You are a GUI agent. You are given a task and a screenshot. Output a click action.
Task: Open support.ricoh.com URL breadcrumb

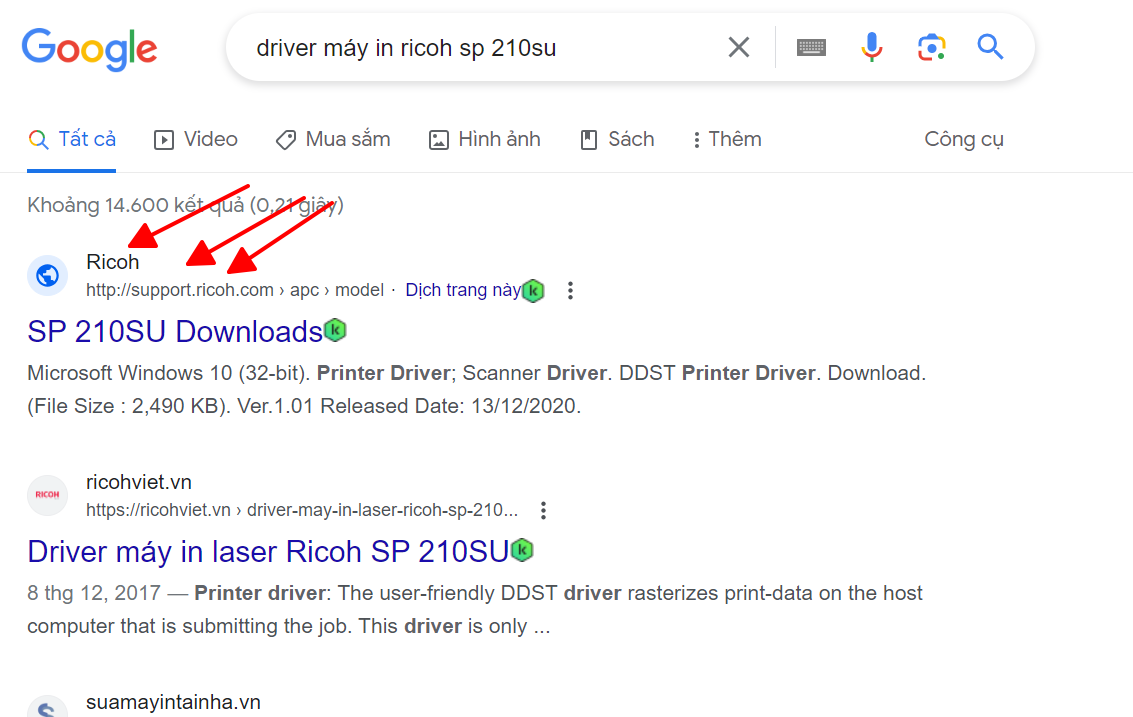coord(235,290)
